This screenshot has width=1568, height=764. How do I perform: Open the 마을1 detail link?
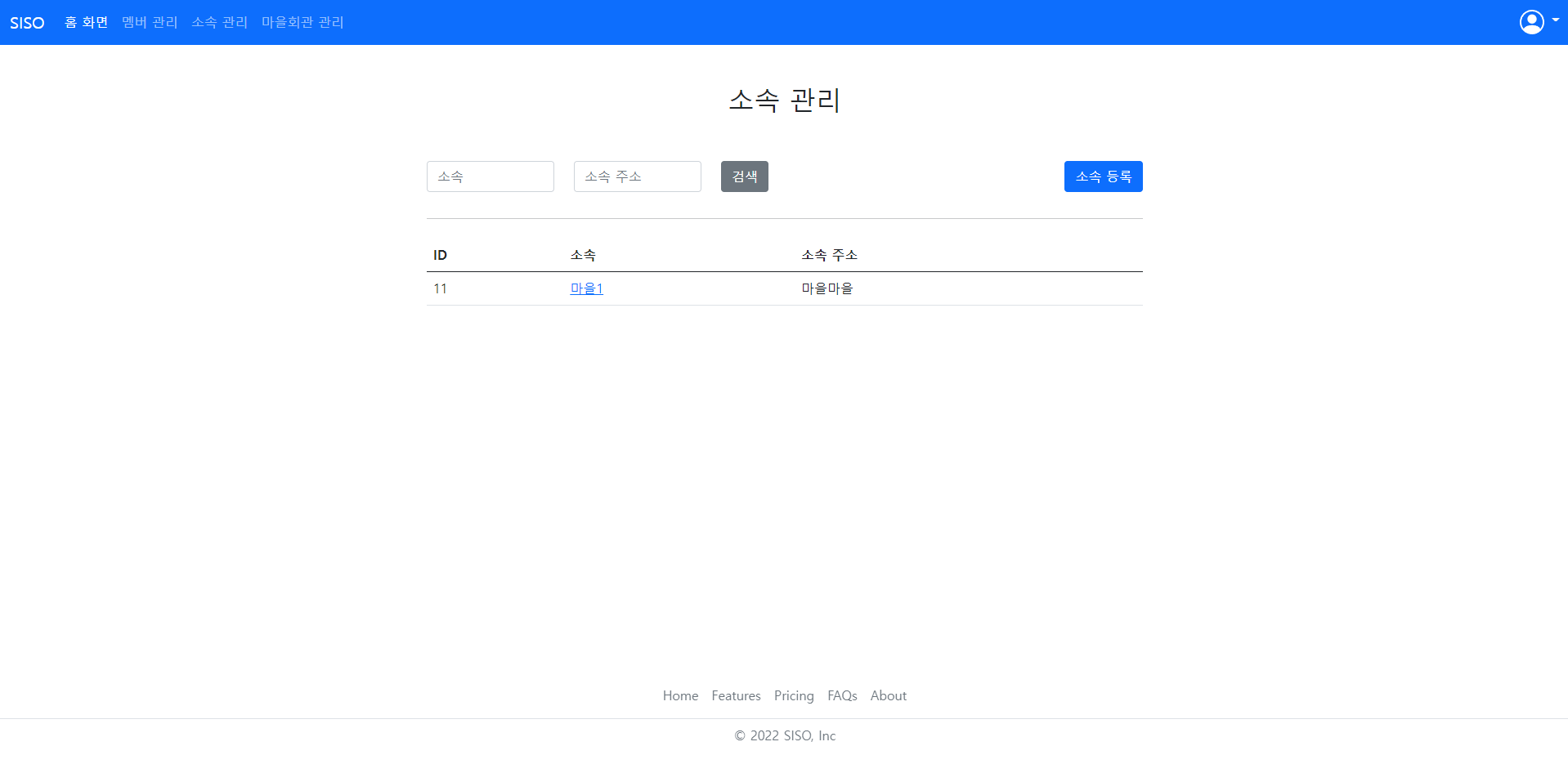click(585, 288)
